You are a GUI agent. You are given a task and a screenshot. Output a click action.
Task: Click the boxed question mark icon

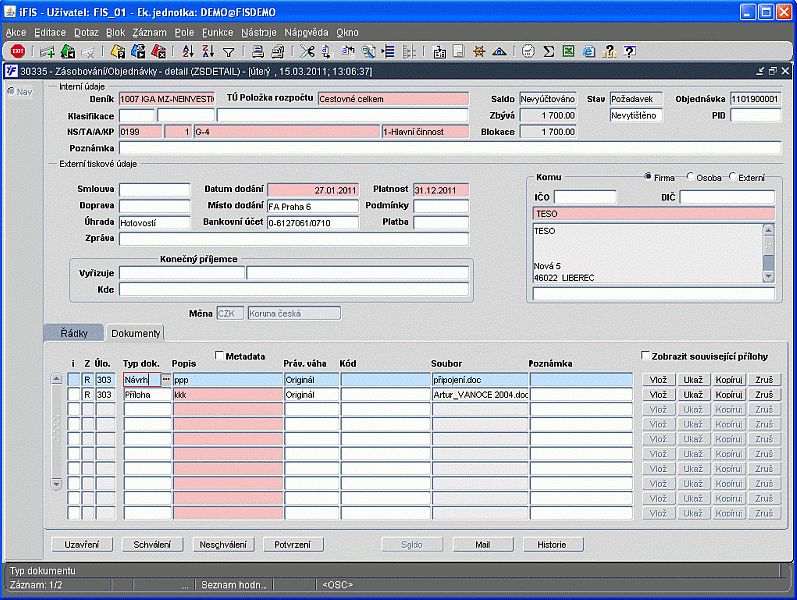(x=629, y=51)
